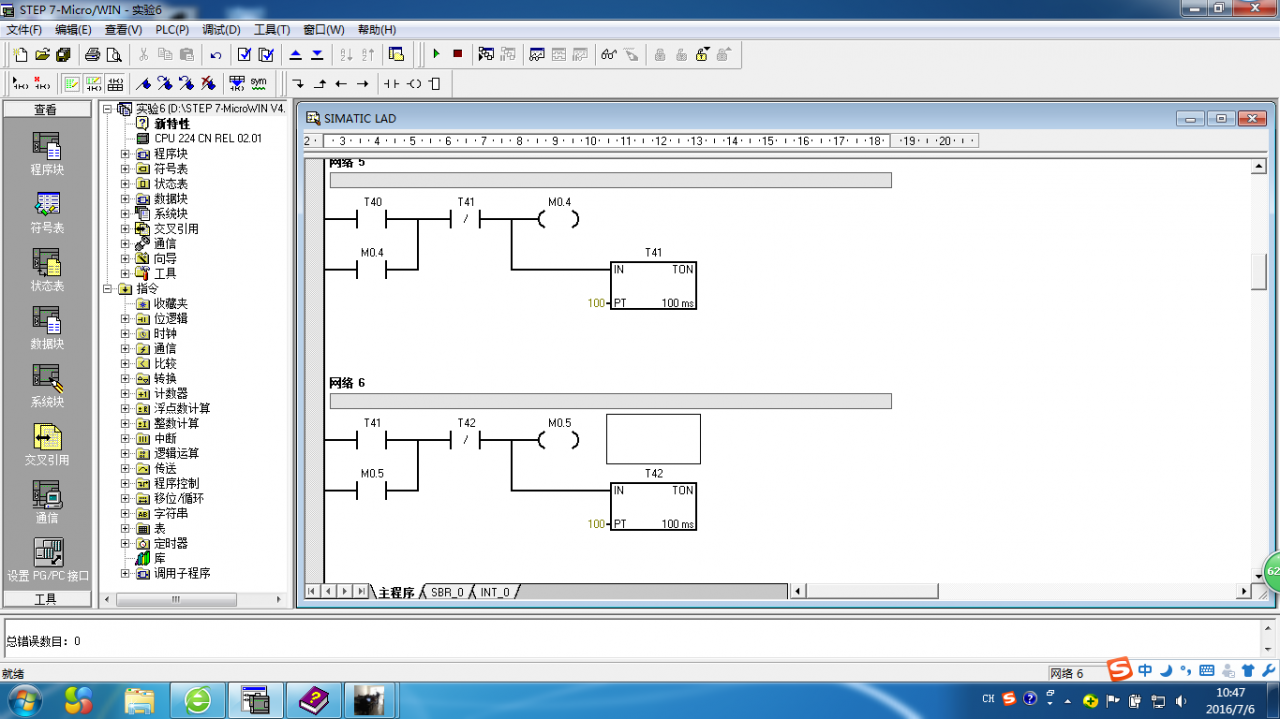1280x719 pixels.
Task: Expand the 符号表 tree node
Action: 125,169
